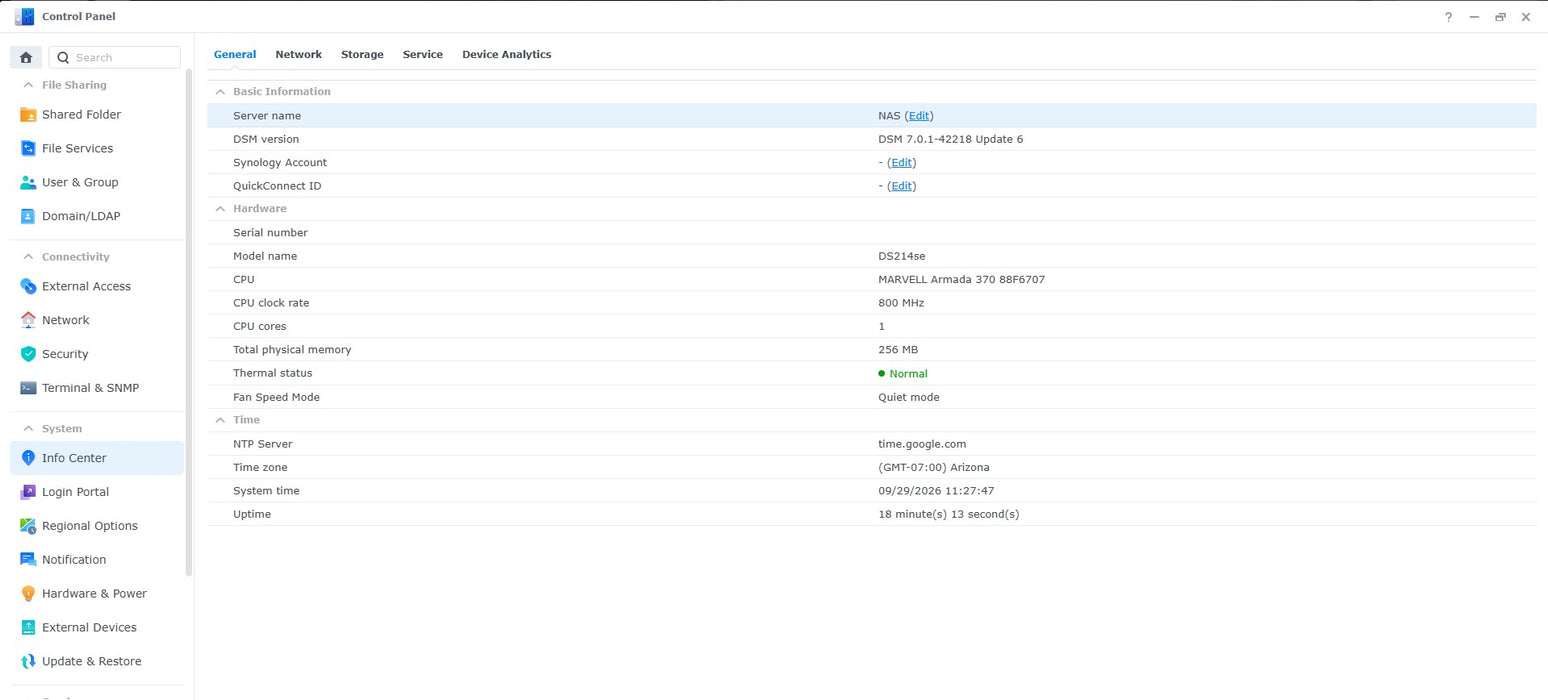The height and width of the screenshot is (700, 1548).
Task: Select Quiet mode fan value
Action: [x=909, y=398]
